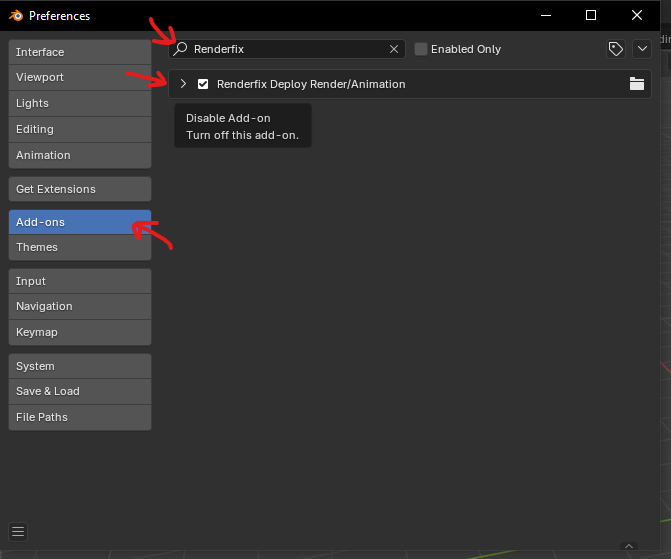Open the System preferences section
Screen dimensions: 671x559
[x=80, y=366]
